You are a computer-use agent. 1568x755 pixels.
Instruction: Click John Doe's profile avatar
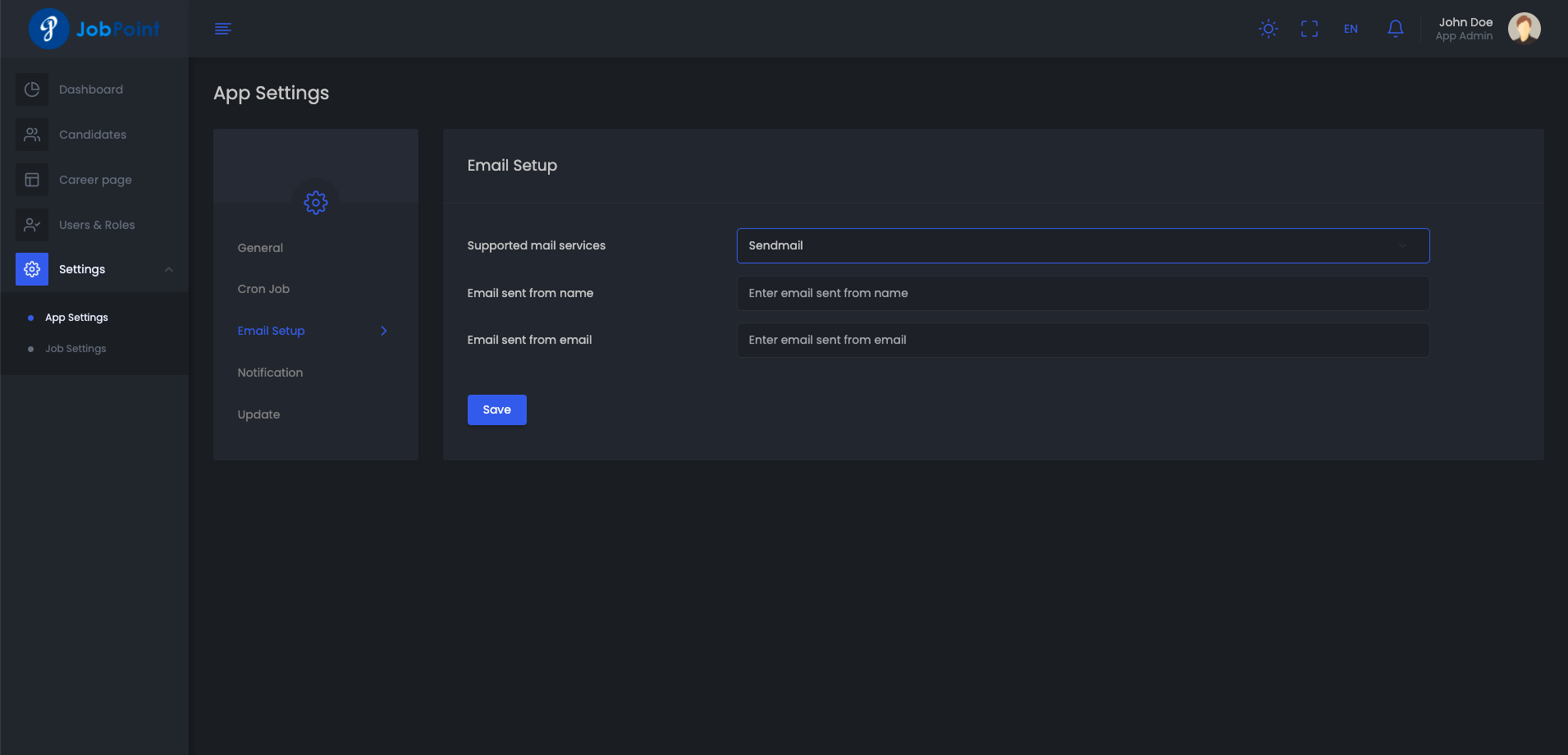click(x=1524, y=29)
